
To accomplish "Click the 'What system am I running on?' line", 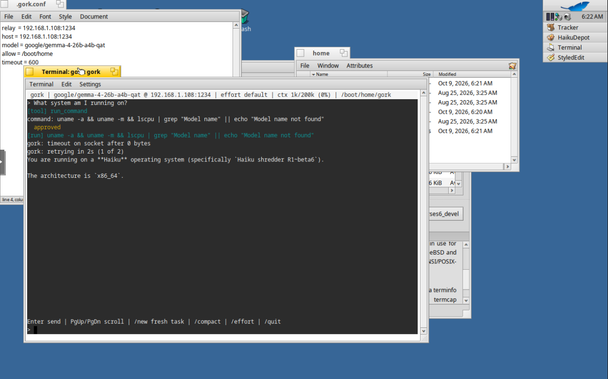I will click(x=77, y=103).
